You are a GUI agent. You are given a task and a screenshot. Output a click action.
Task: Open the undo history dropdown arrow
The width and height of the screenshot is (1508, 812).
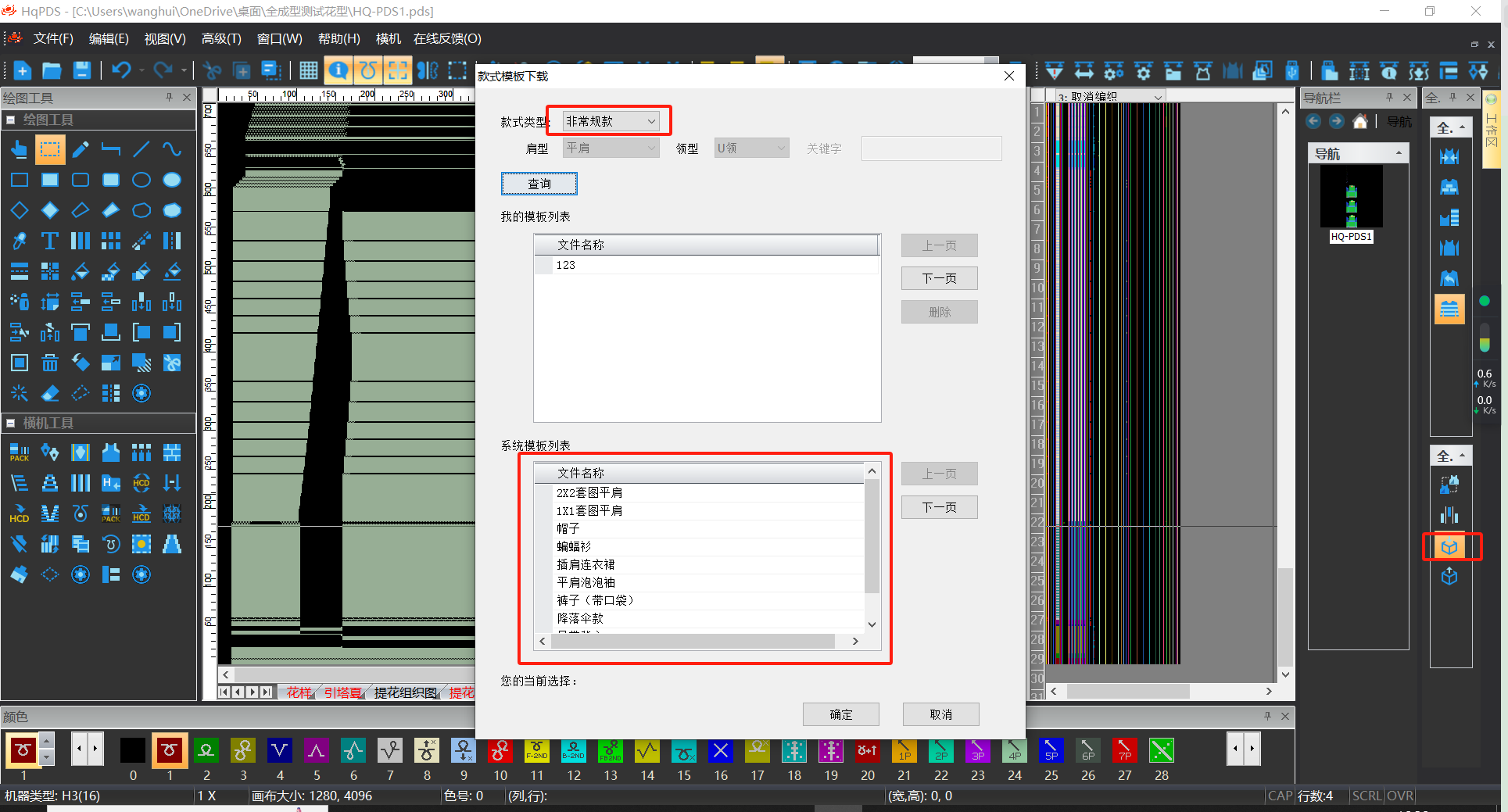(x=141, y=71)
